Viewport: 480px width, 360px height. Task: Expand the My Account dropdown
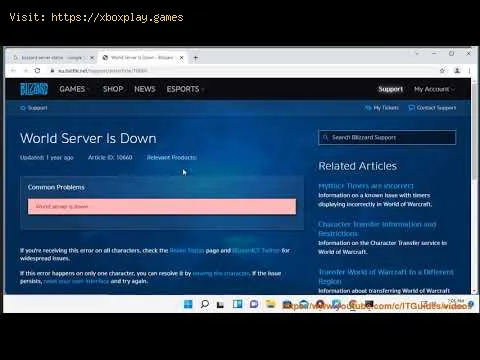[x=434, y=89]
